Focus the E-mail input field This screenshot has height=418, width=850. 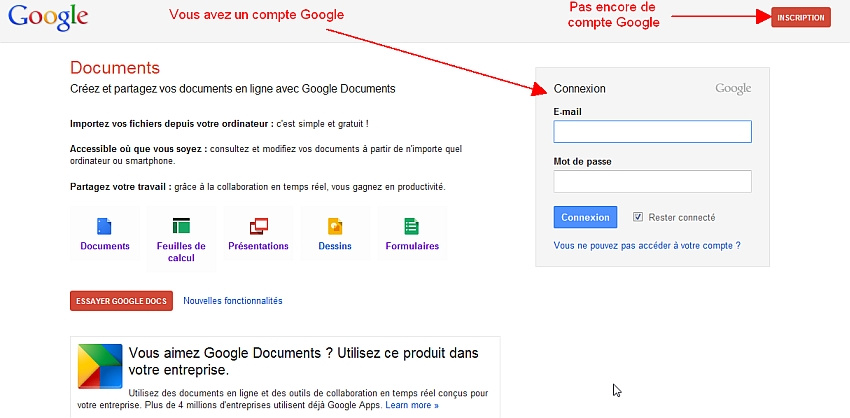click(x=653, y=132)
